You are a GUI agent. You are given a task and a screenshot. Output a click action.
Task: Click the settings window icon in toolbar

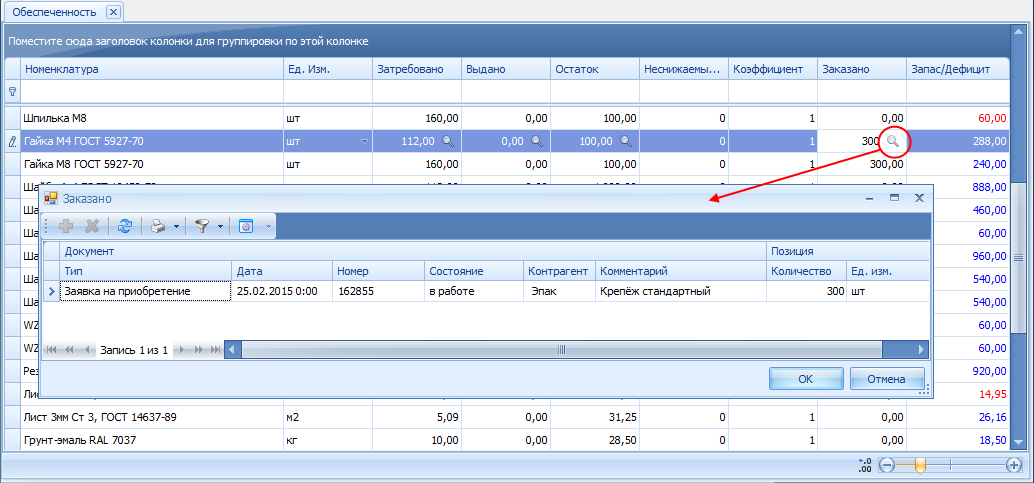tap(247, 226)
